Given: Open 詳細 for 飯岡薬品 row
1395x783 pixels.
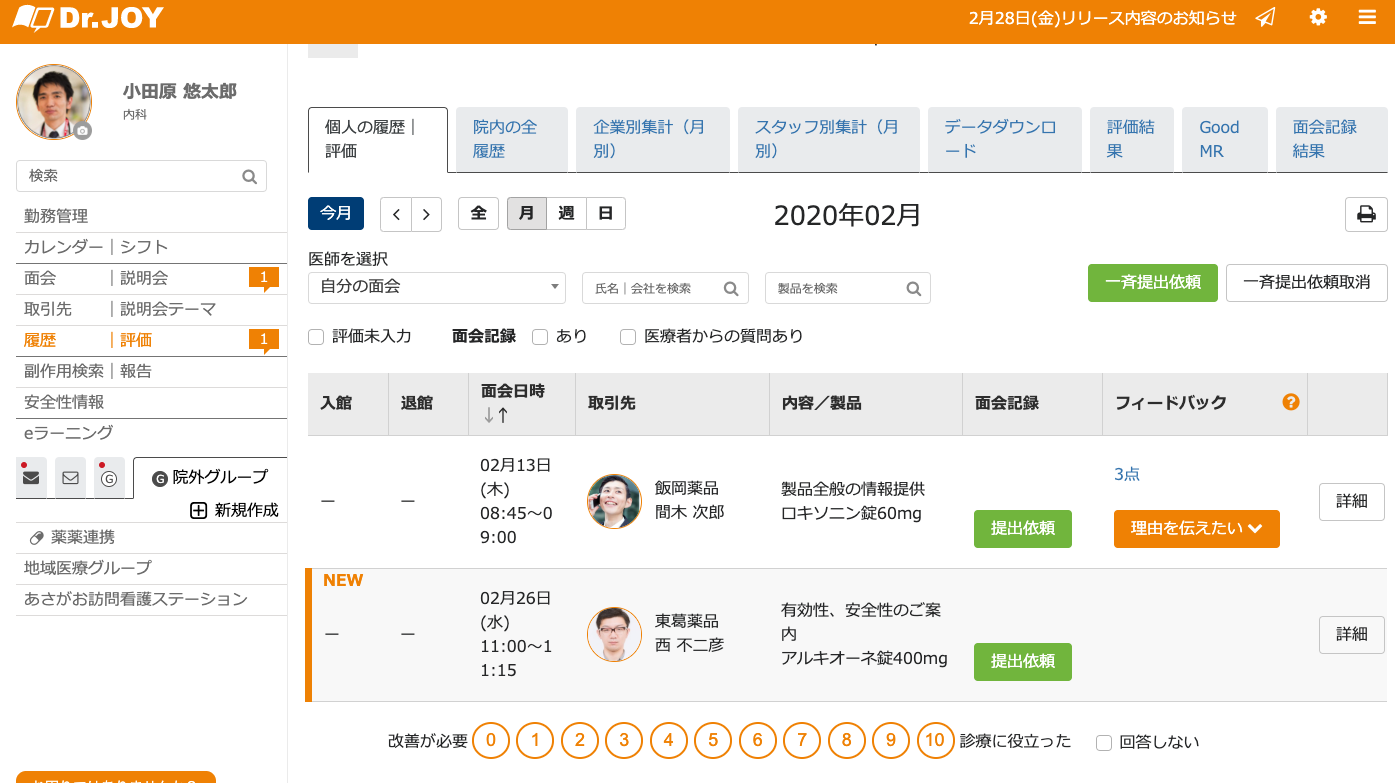Looking at the screenshot, I should [x=1352, y=501].
